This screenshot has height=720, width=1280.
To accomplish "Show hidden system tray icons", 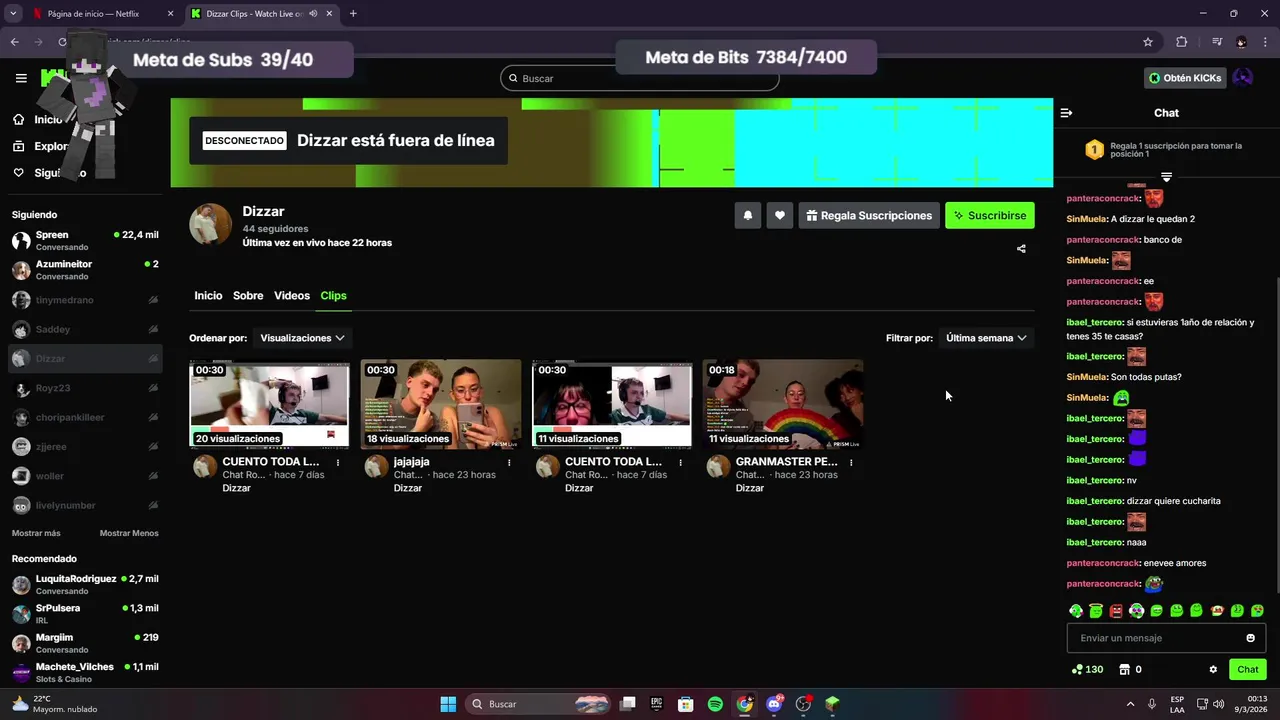I will pyautogui.click(x=1130, y=704).
